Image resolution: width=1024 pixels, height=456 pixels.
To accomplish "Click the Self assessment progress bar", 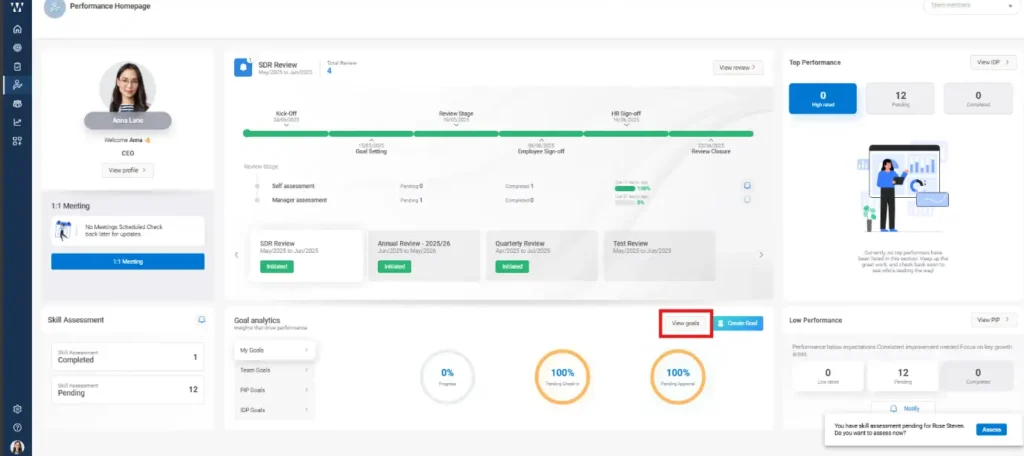I will 632,187.
